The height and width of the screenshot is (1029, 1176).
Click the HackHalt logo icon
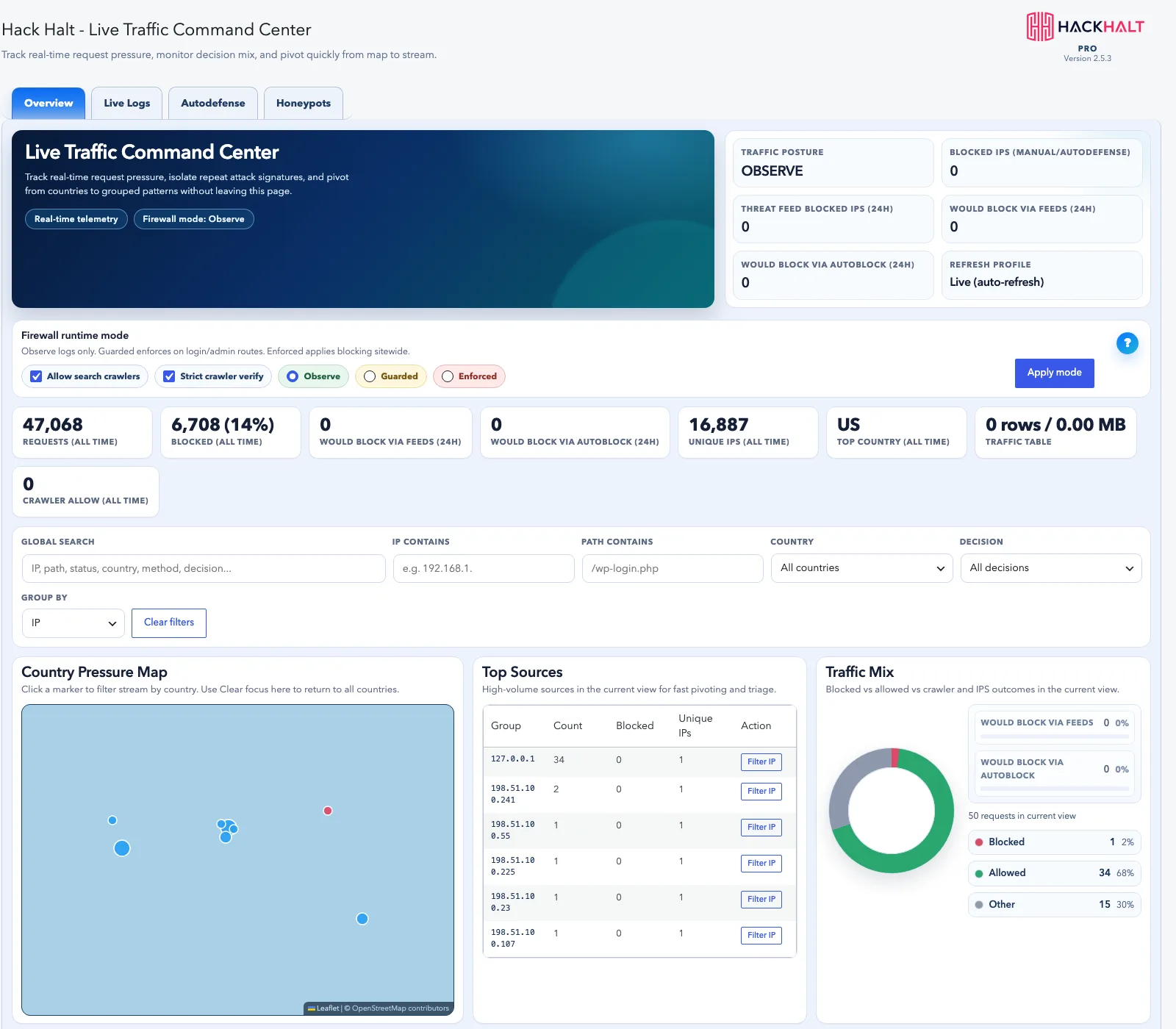point(1040,26)
